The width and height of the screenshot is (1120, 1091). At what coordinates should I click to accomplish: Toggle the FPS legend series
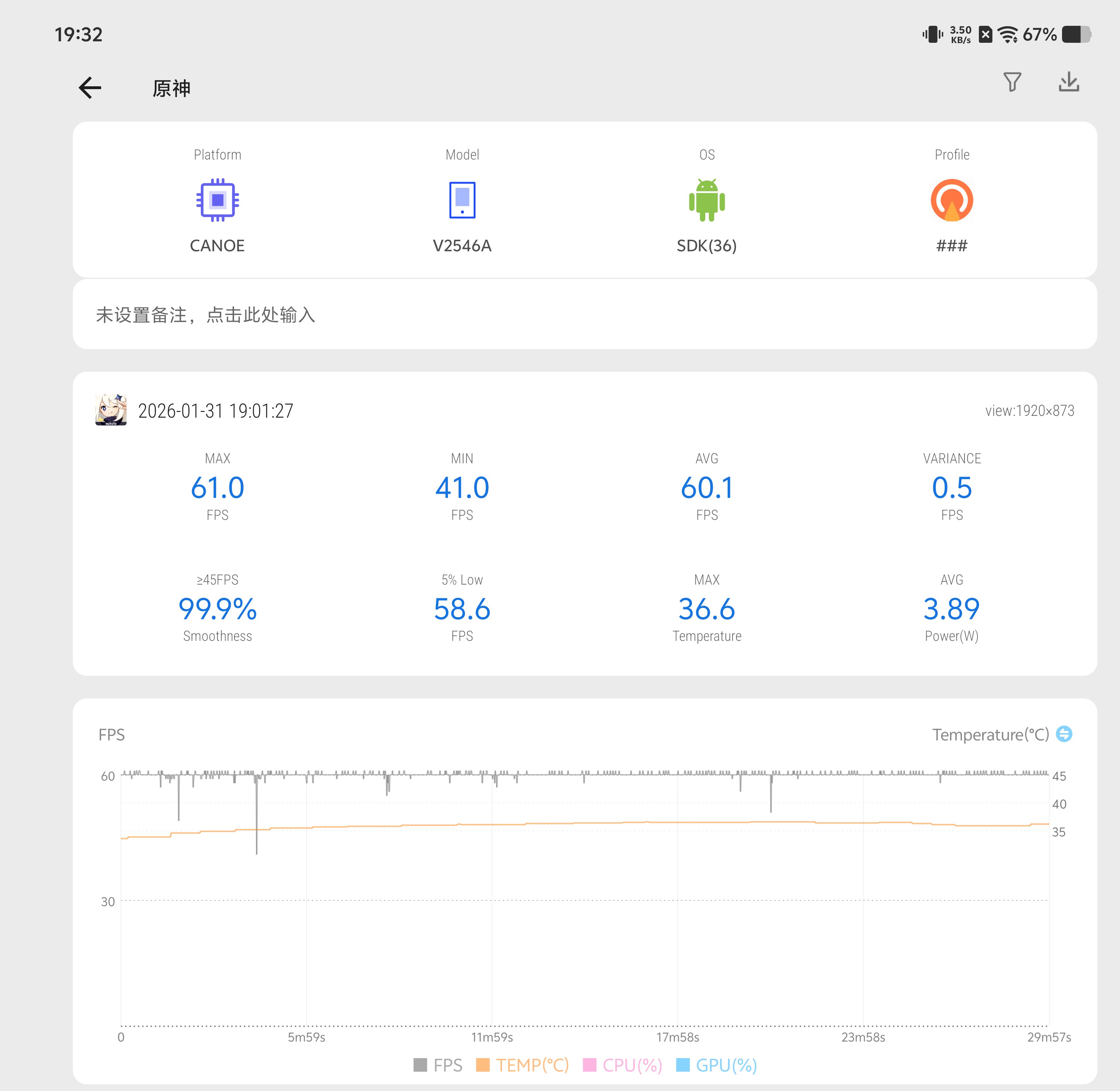pos(438,1065)
